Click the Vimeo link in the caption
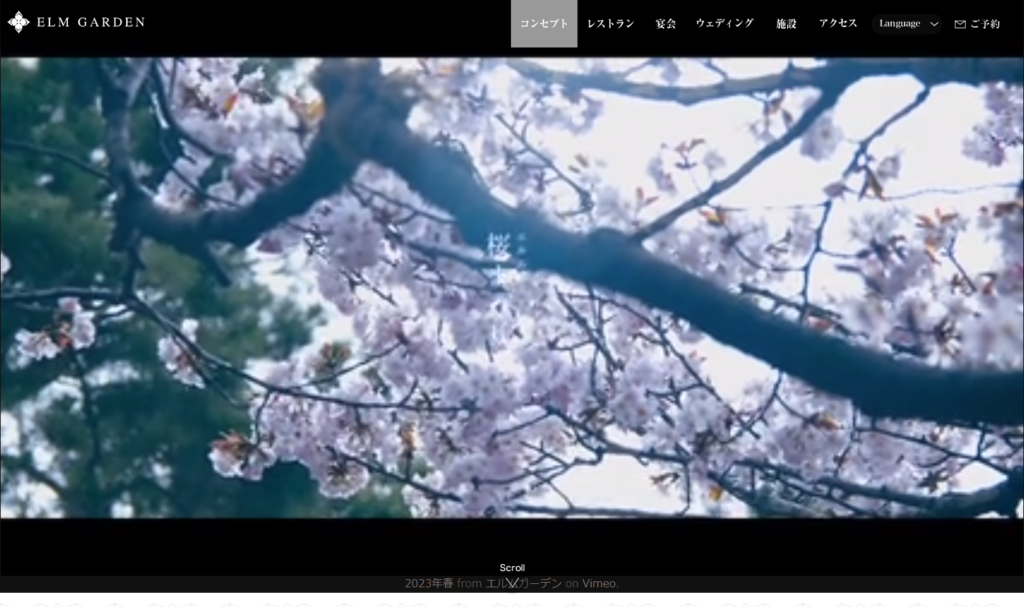 click(x=599, y=584)
